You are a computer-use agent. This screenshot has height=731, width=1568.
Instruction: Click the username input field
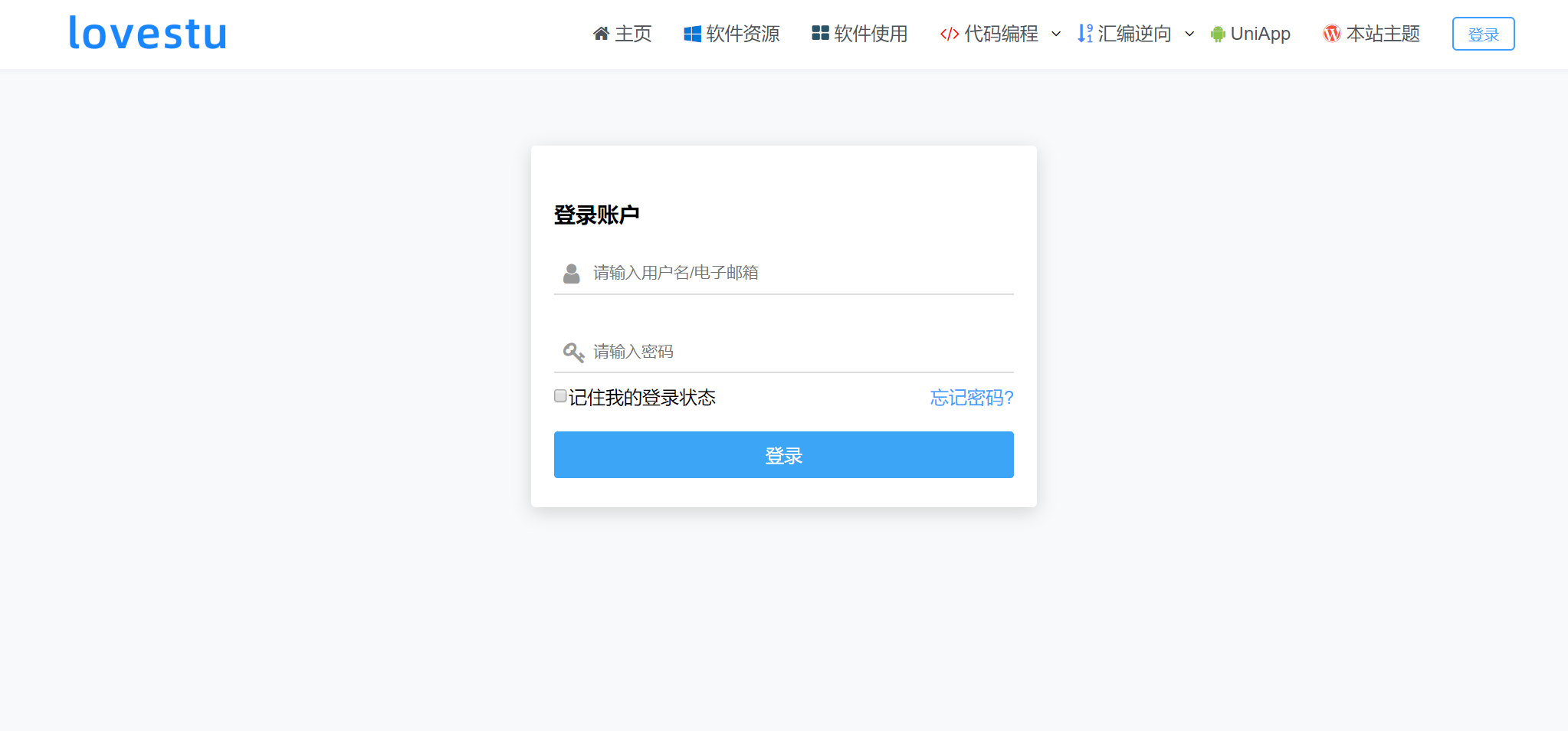[766, 272]
